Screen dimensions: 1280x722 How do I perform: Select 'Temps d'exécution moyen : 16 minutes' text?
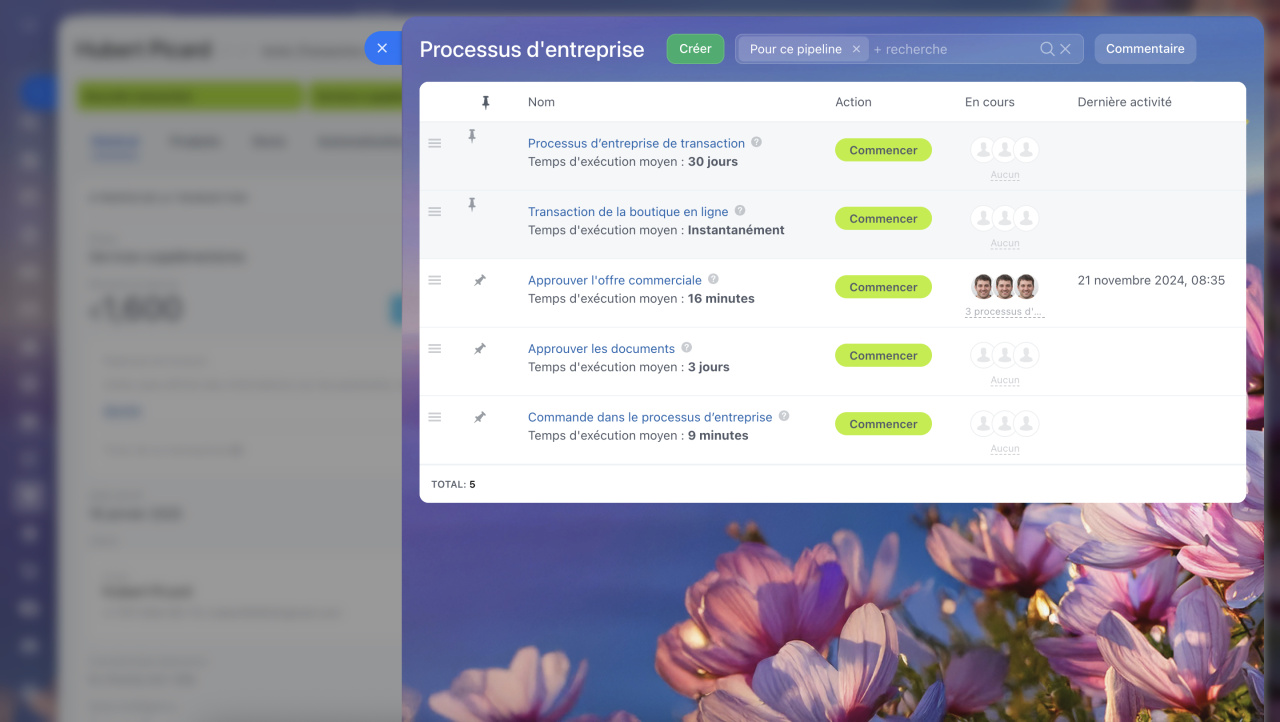point(641,299)
